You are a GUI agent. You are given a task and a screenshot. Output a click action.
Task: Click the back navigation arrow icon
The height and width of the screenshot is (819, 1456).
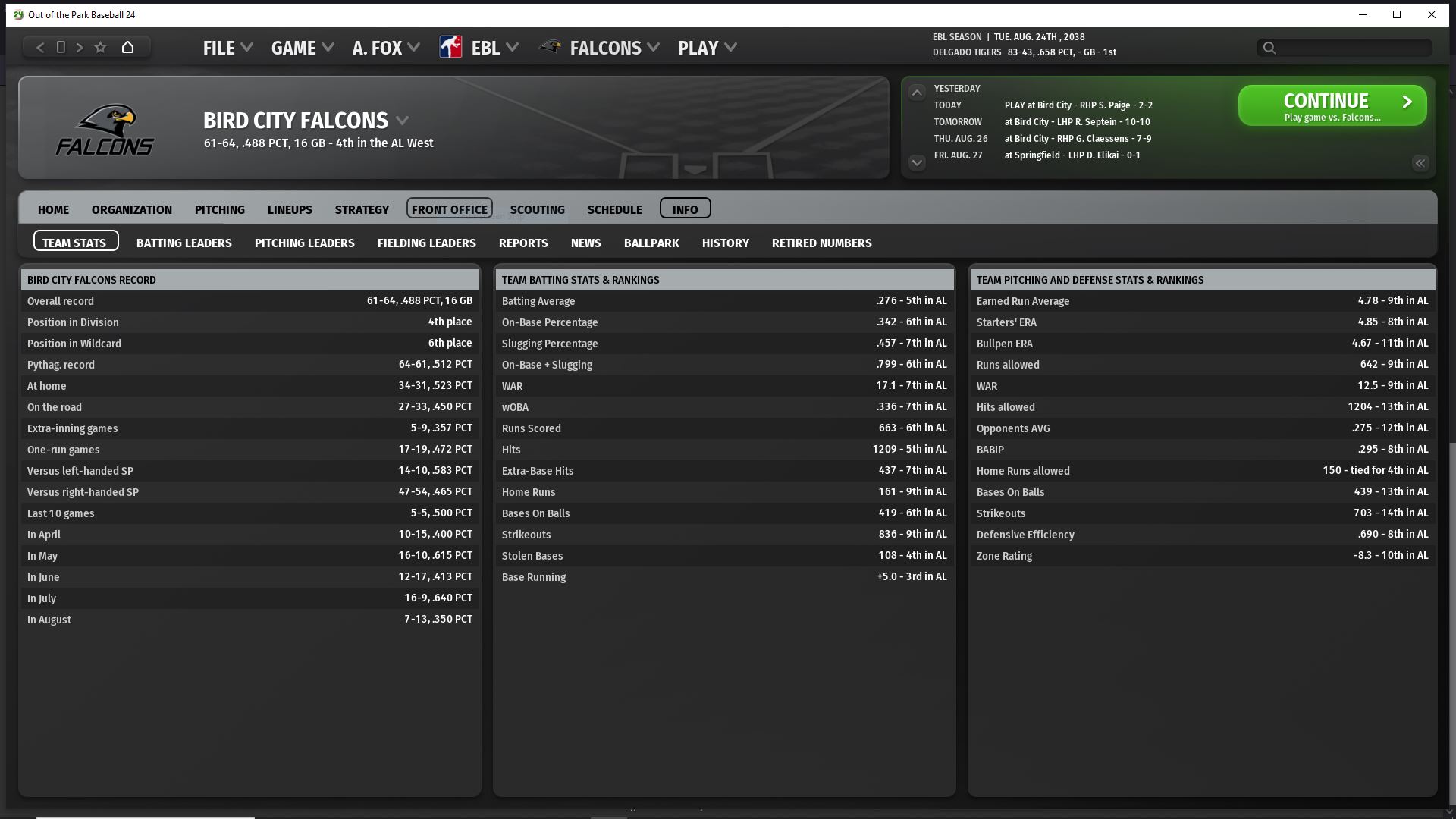point(40,48)
